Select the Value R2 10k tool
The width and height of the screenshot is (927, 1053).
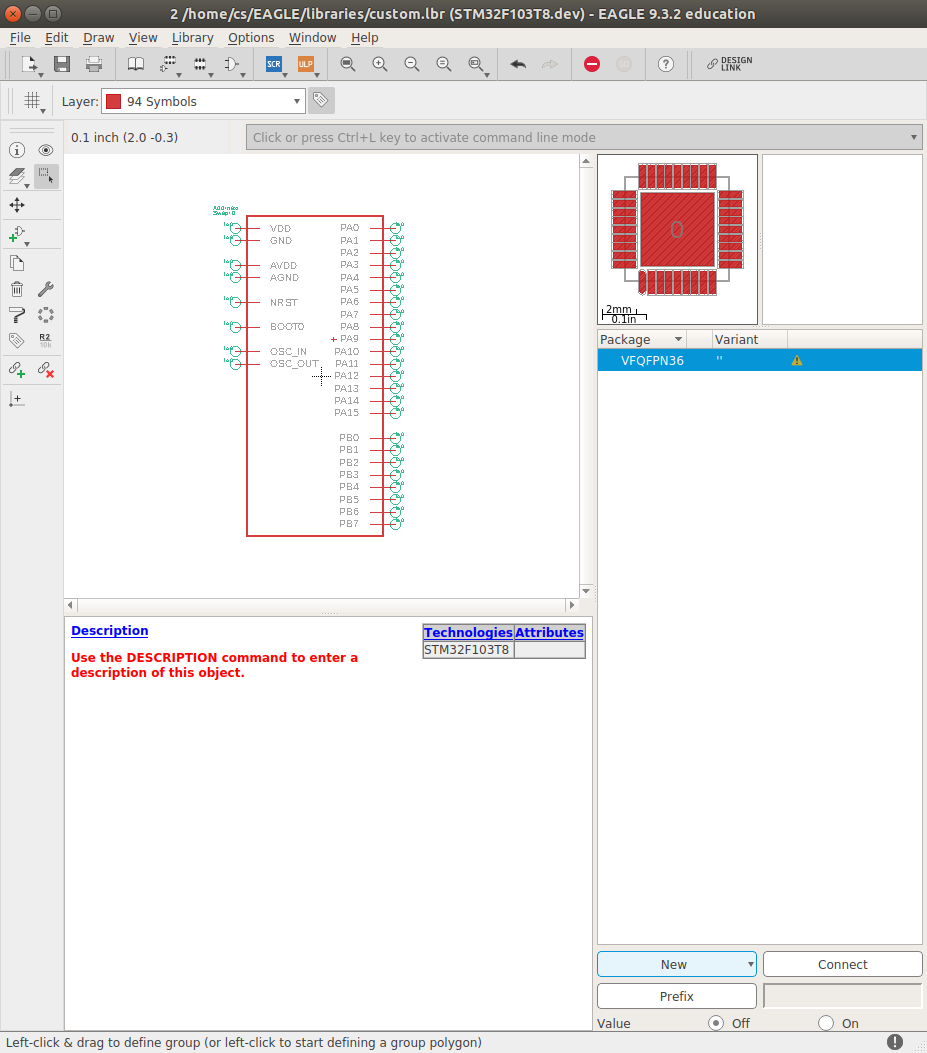click(x=46, y=340)
